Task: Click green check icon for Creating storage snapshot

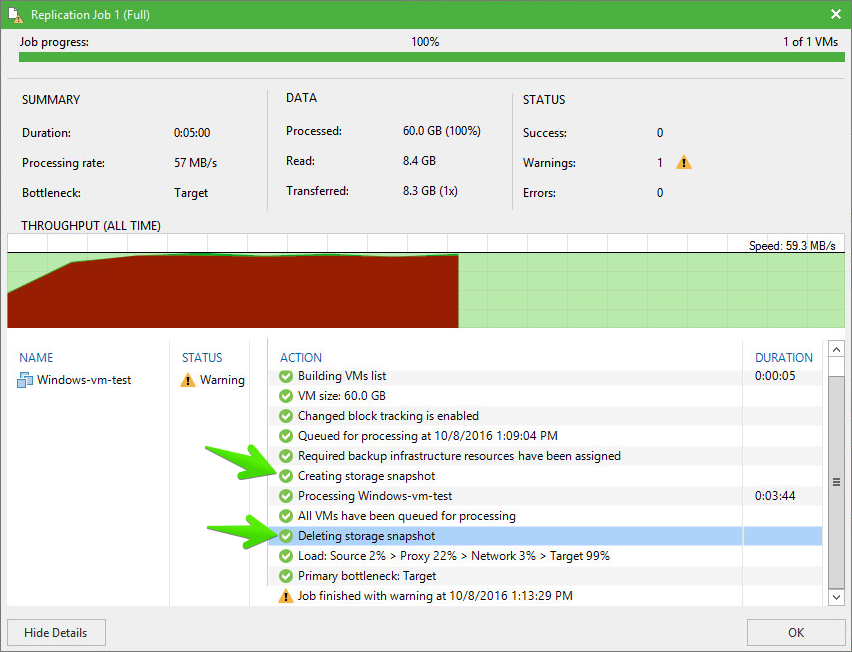Action: pos(286,476)
